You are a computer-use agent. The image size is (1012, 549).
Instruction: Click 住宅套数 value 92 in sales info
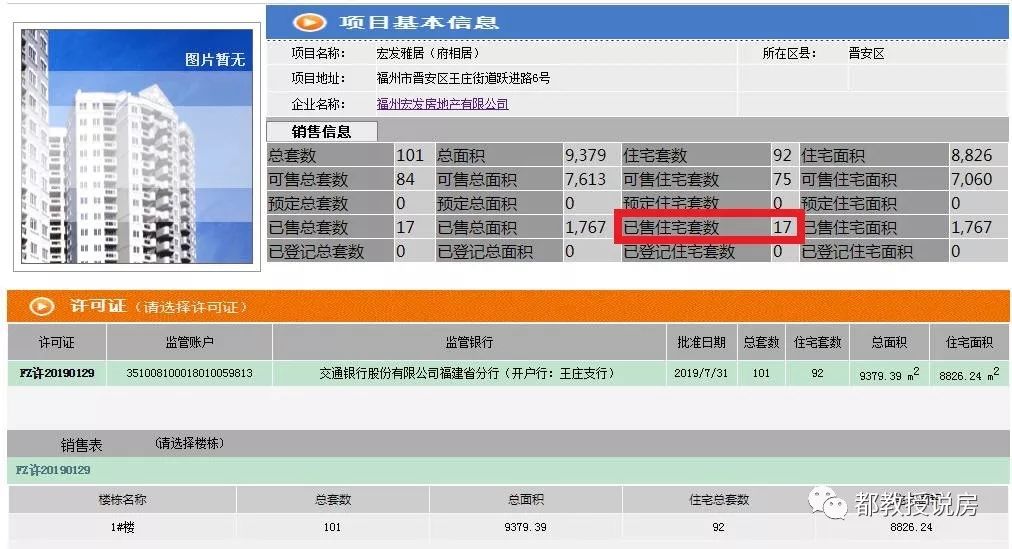[x=782, y=155]
